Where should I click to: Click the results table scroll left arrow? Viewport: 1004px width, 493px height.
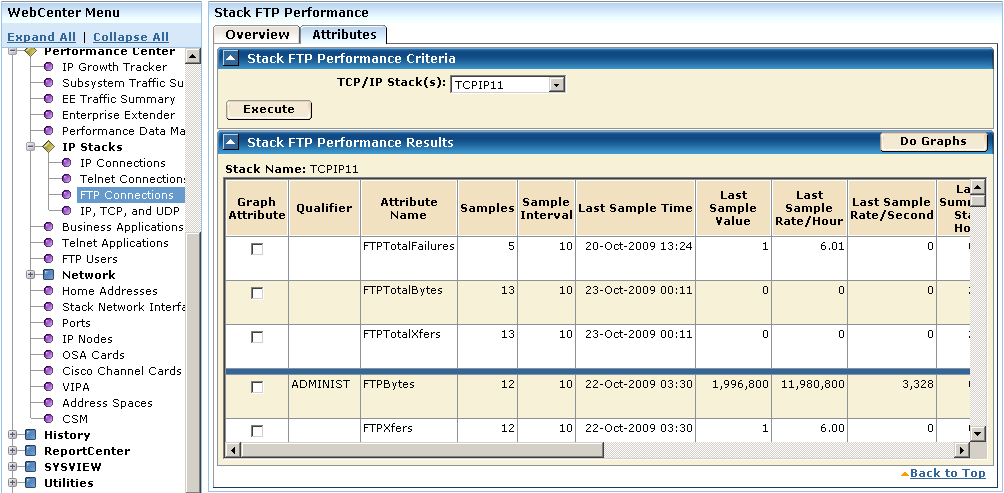pyautogui.click(x=234, y=451)
